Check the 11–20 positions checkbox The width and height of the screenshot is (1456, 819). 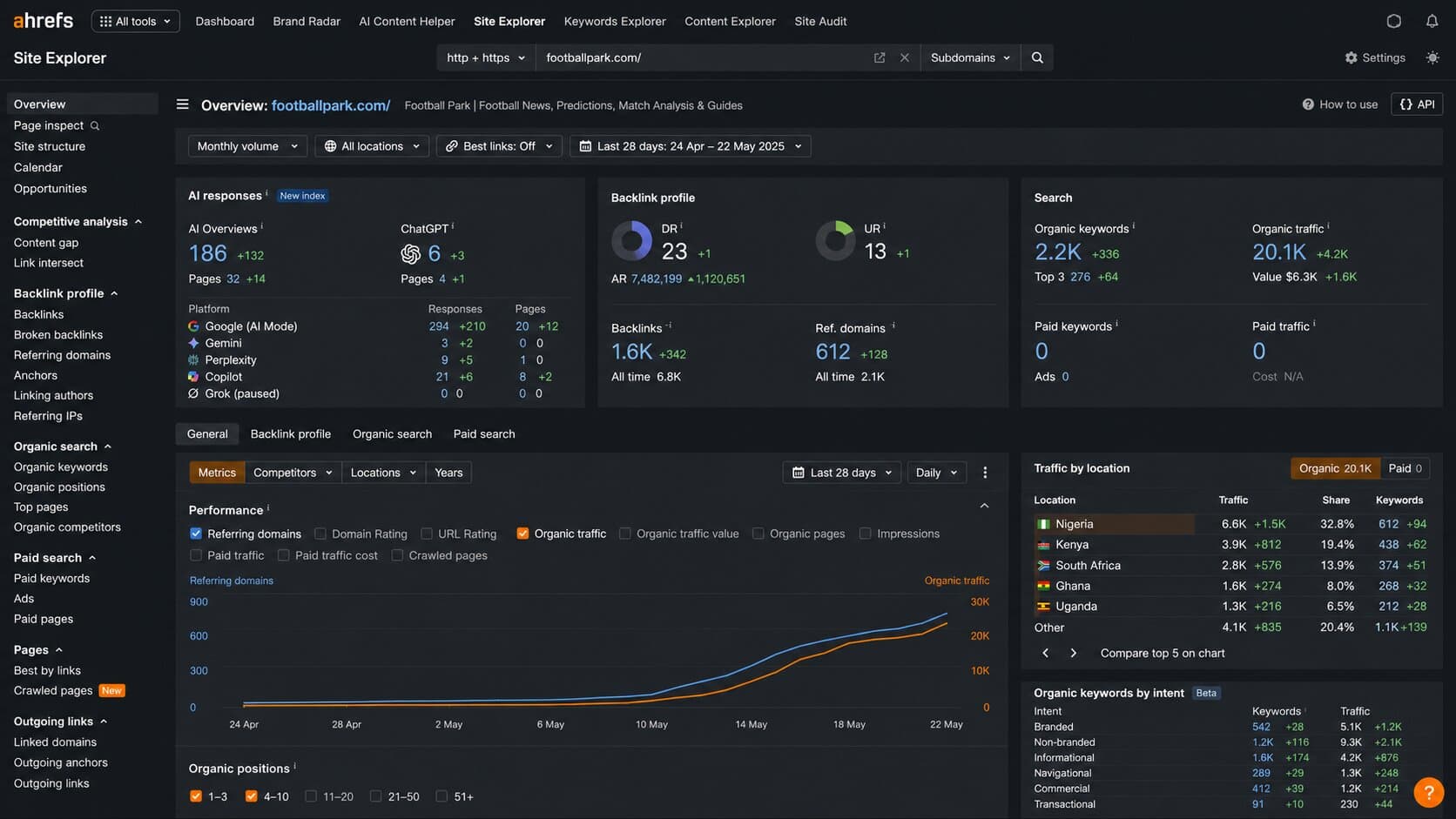click(x=311, y=796)
